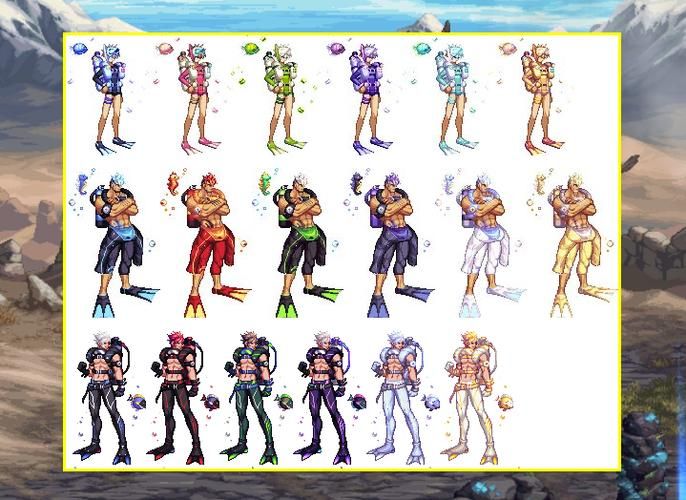Select the green female diver sprite

284,99
